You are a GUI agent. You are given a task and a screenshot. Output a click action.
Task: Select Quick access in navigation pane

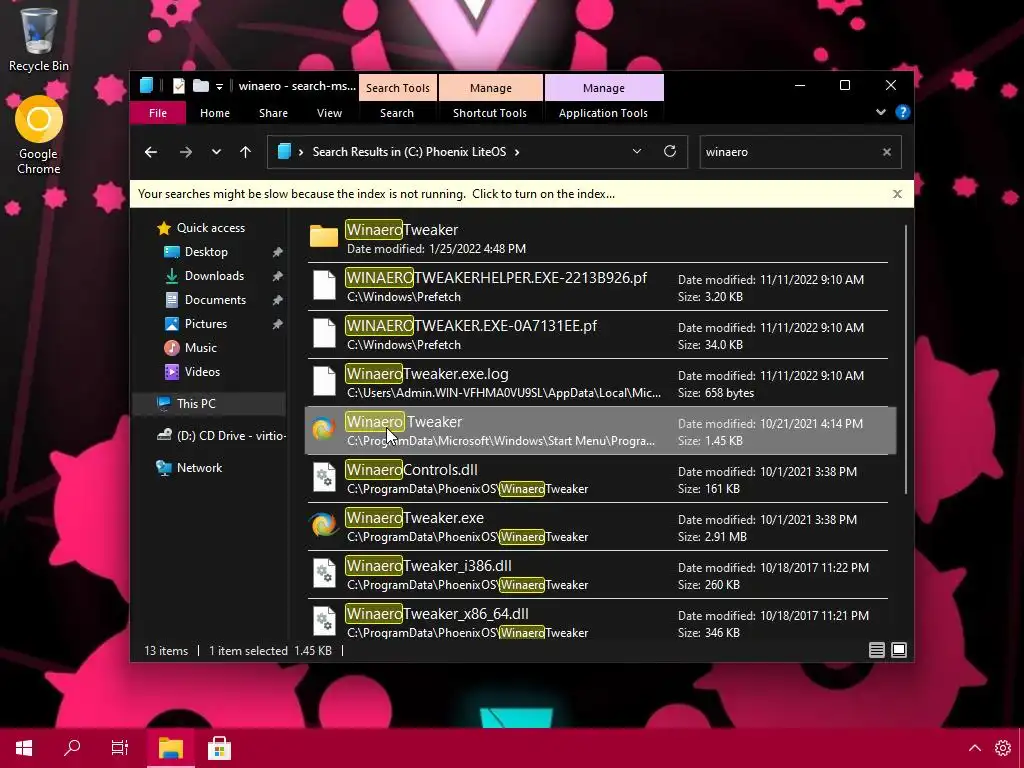click(210, 228)
